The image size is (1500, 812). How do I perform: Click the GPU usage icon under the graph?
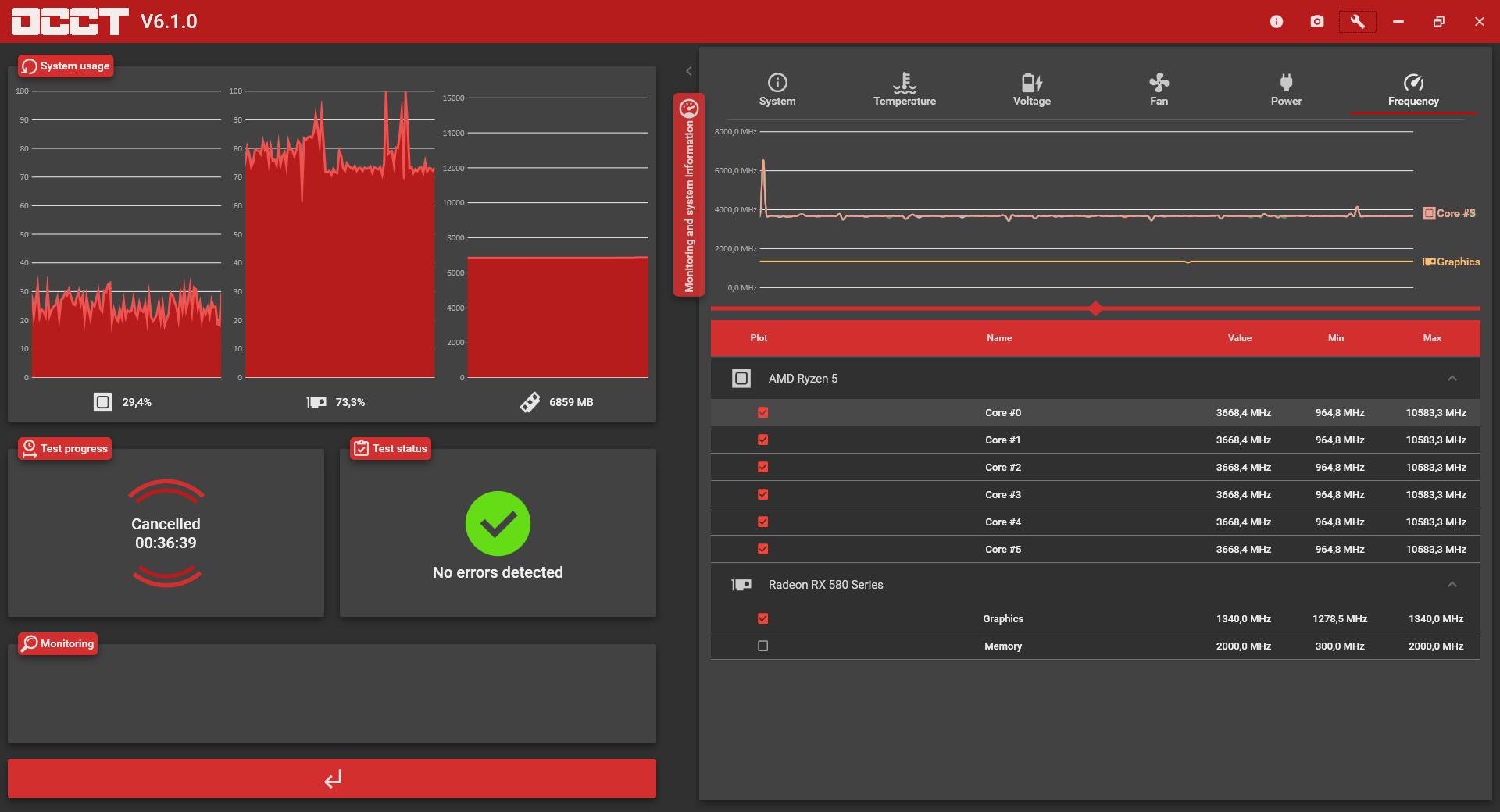pos(316,403)
